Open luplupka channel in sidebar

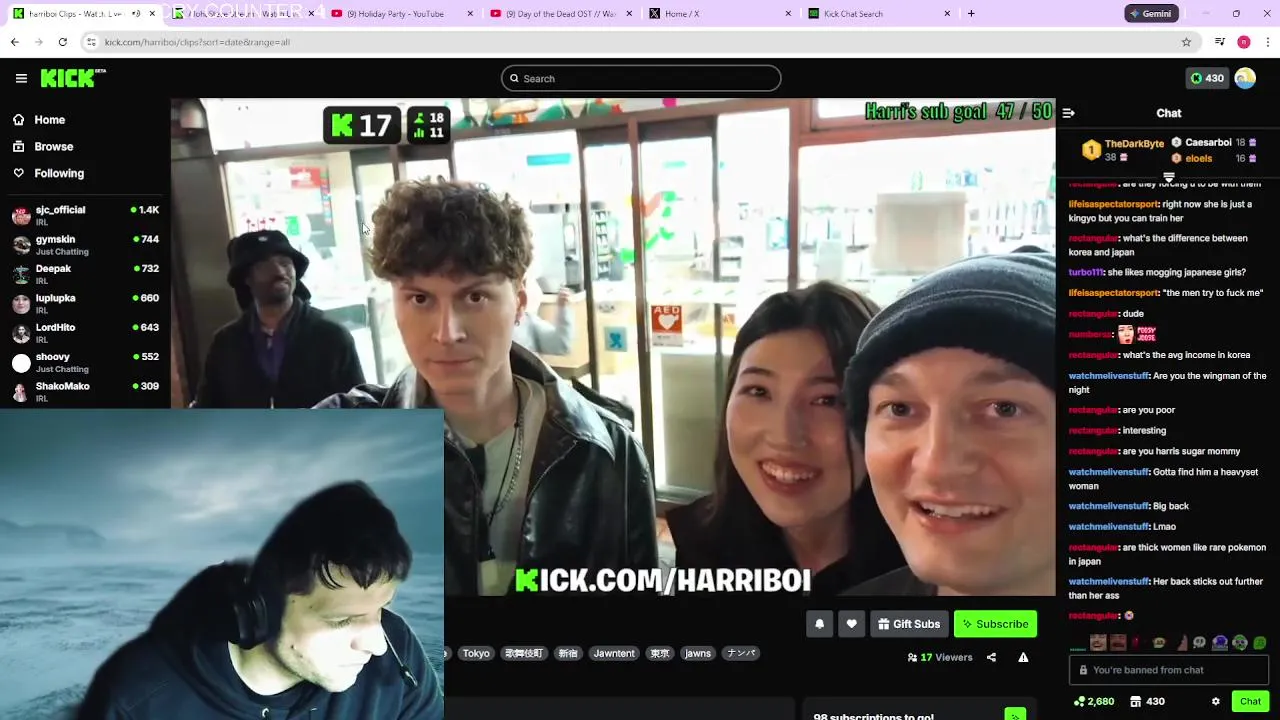pos(85,303)
